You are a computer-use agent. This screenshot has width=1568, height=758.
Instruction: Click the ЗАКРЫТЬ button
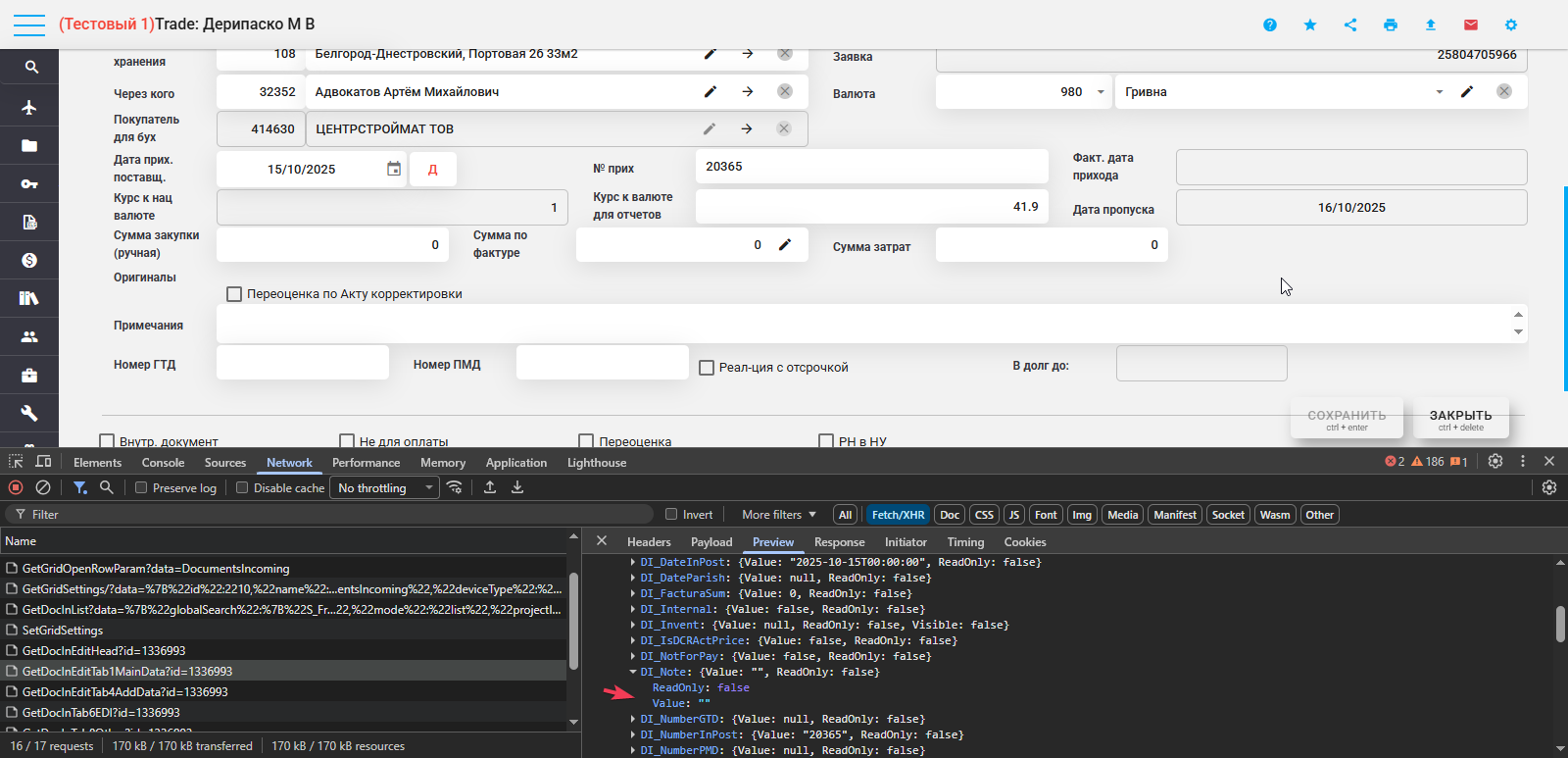pos(1460,419)
